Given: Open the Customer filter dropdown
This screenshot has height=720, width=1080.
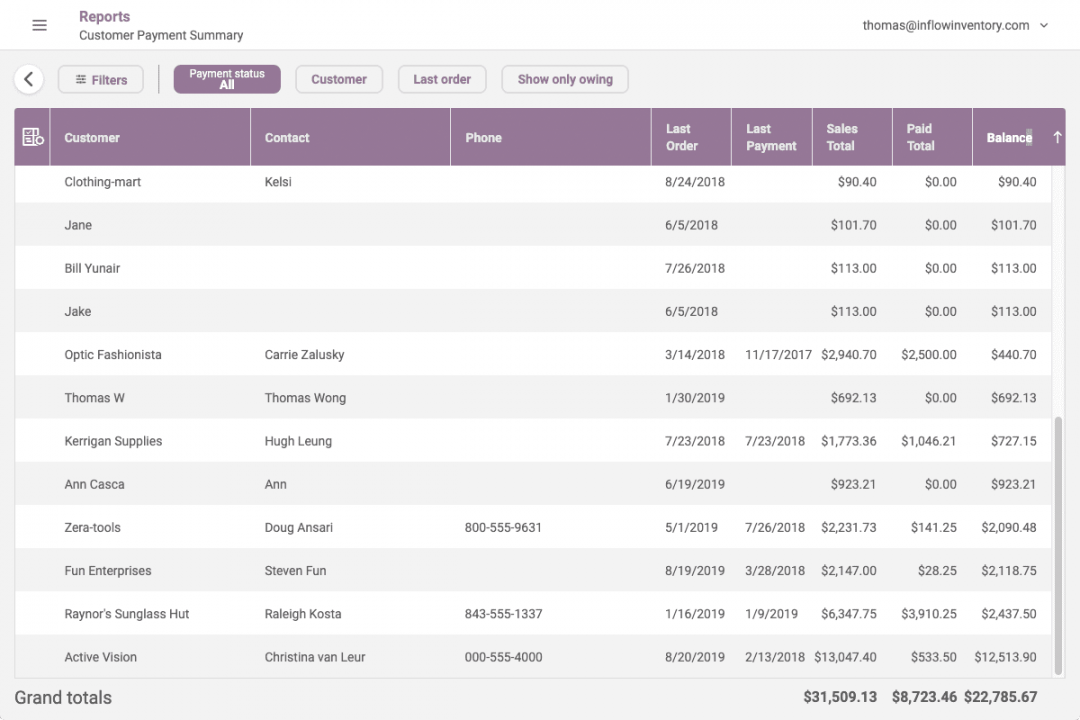Looking at the screenshot, I should pyautogui.click(x=339, y=79).
